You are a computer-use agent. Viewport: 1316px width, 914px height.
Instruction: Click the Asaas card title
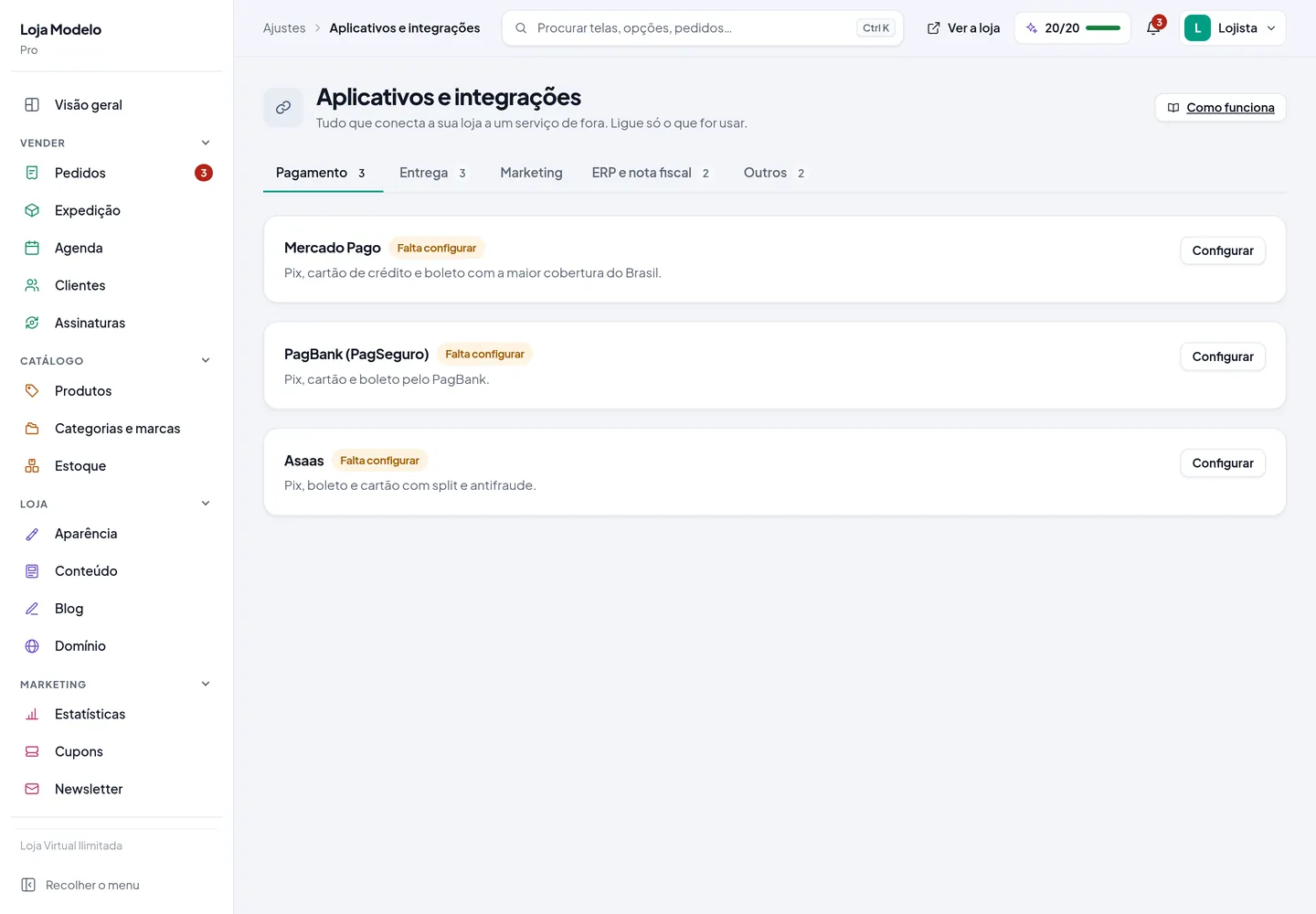(x=304, y=461)
